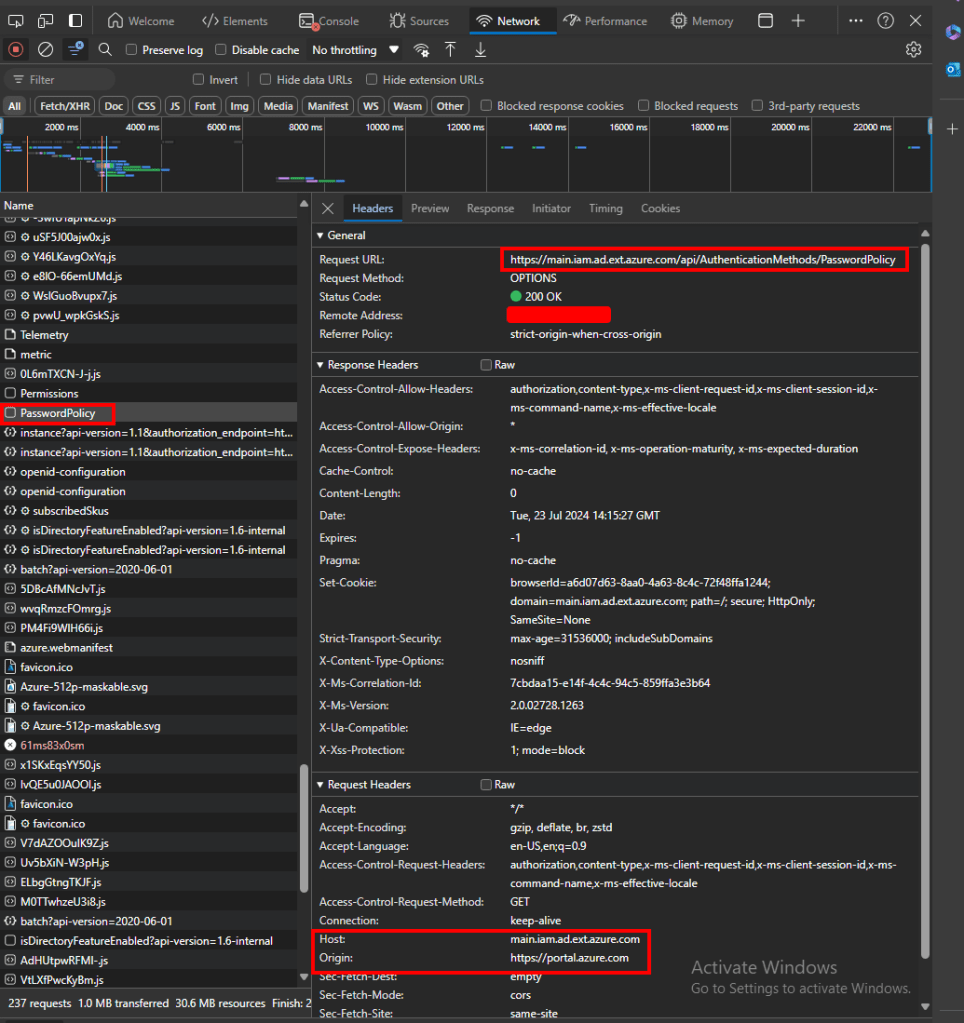
Task: Click the export HAR download icon
Action: [x=480, y=49]
